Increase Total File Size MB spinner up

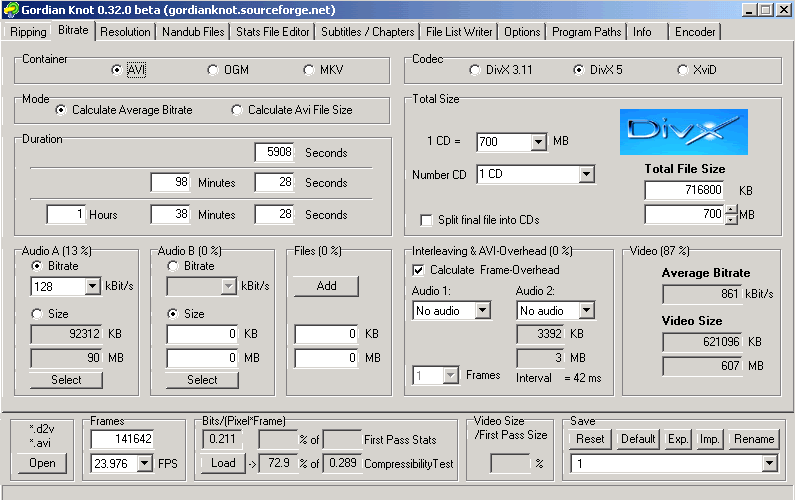(x=730, y=209)
